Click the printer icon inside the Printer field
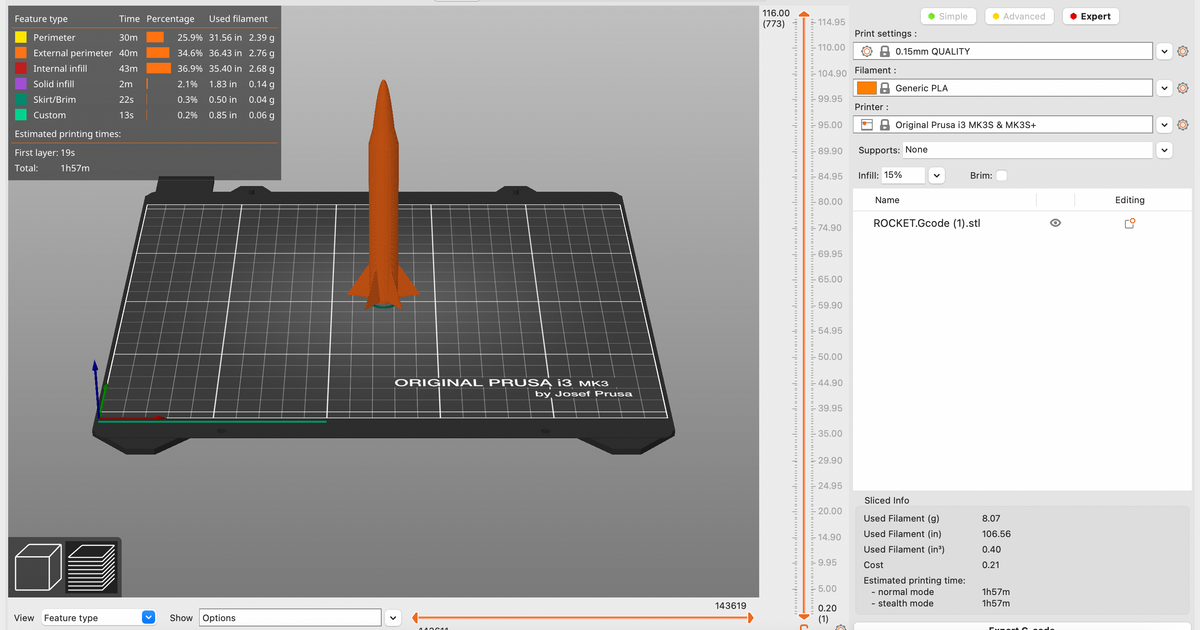Image resolution: width=1200 pixels, height=630 pixels. [x=867, y=124]
